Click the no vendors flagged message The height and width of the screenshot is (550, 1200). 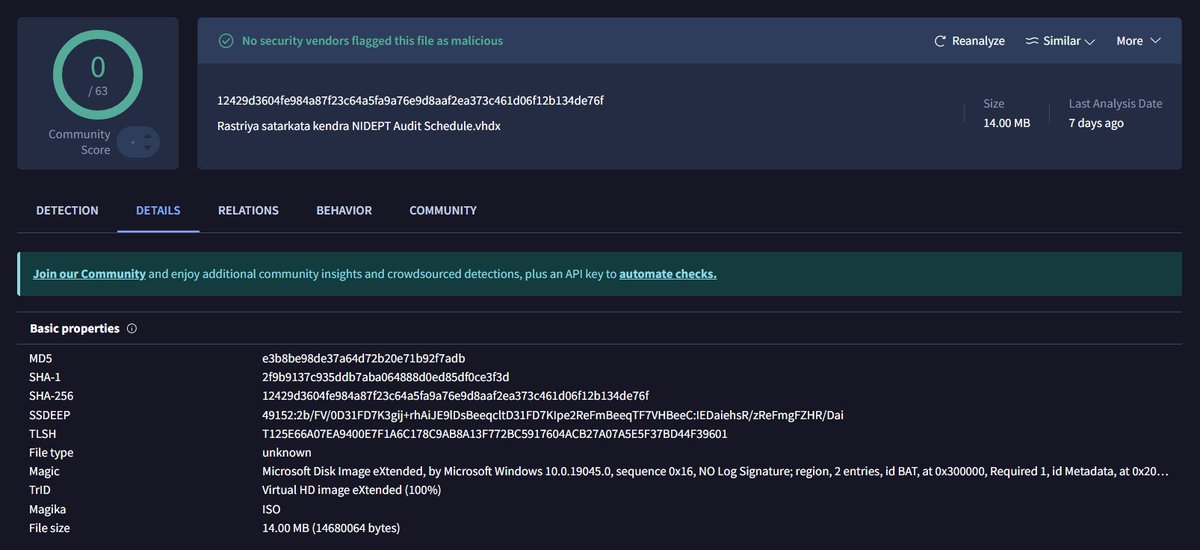[x=373, y=41]
